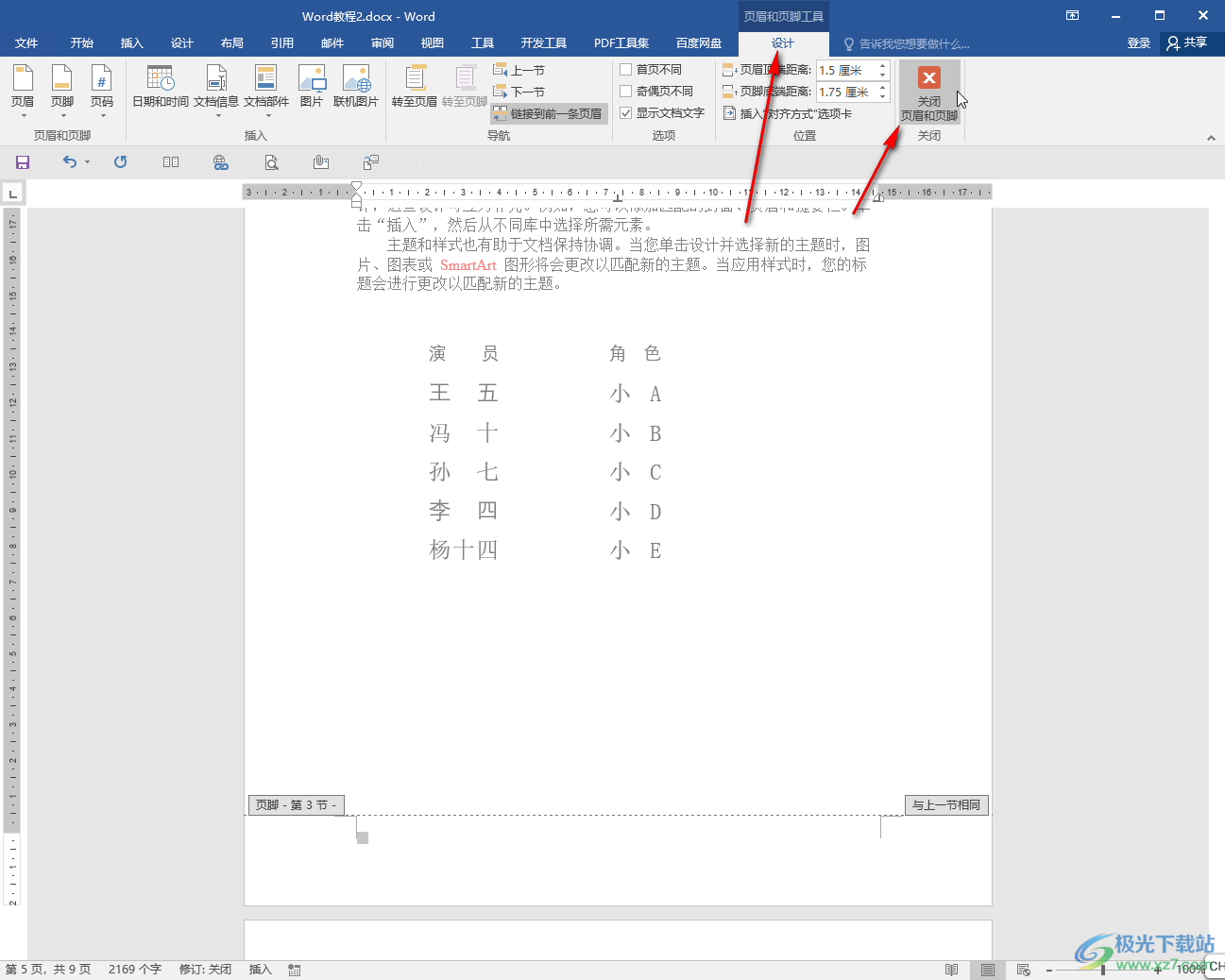Decrease 页眉顶端距离 with down stepper
Viewport: 1225px width, 980px height.
click(x=883, y=76)
